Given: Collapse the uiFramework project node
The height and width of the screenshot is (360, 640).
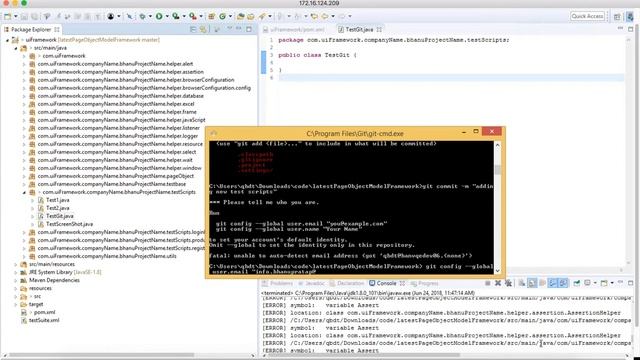Looking at the screenshot, I should 7,40.
